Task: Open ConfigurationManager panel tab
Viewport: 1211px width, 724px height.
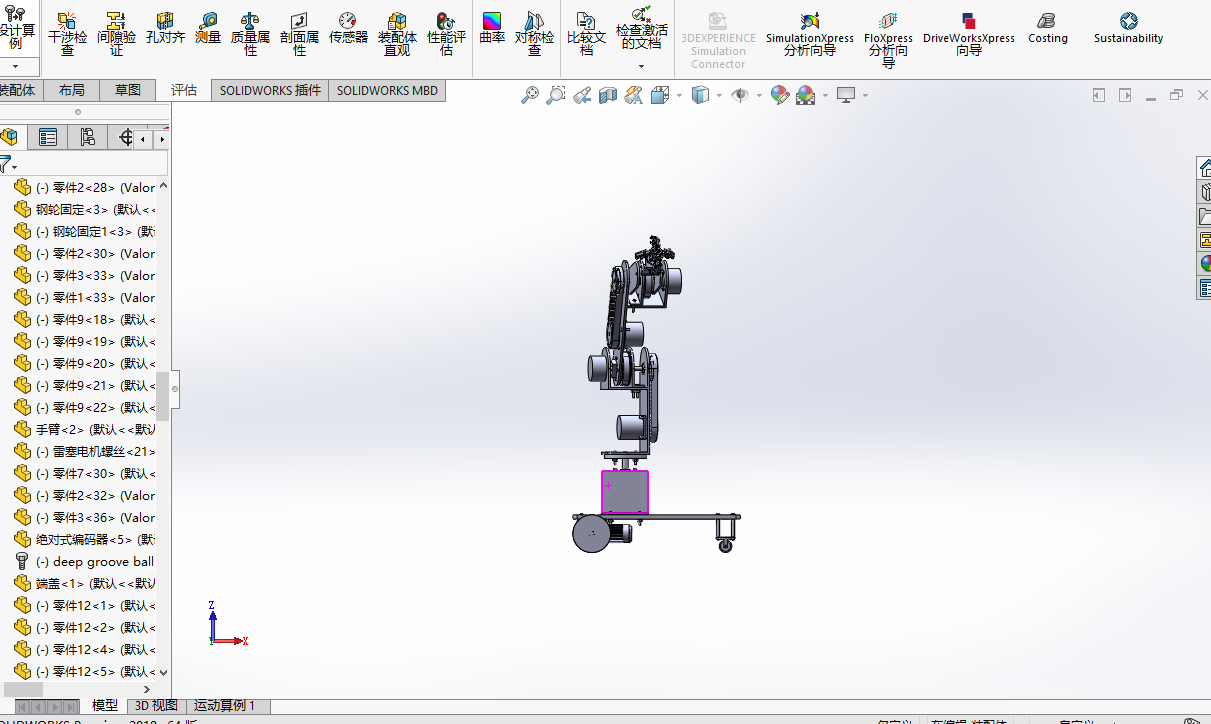Action: (88, 137)
